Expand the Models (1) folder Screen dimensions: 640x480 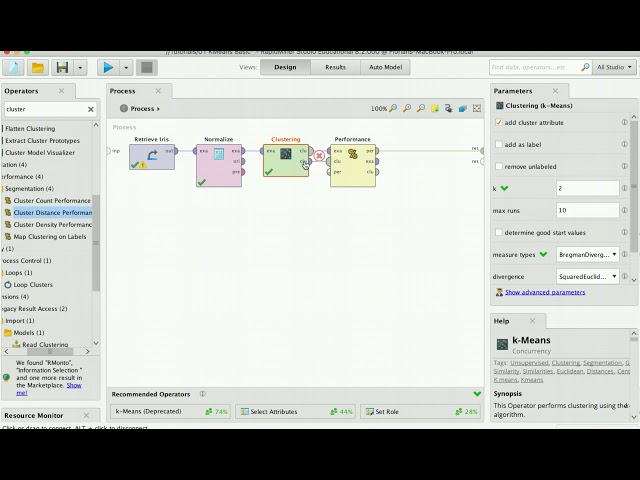pyautogui.click(x=29, y=333)
